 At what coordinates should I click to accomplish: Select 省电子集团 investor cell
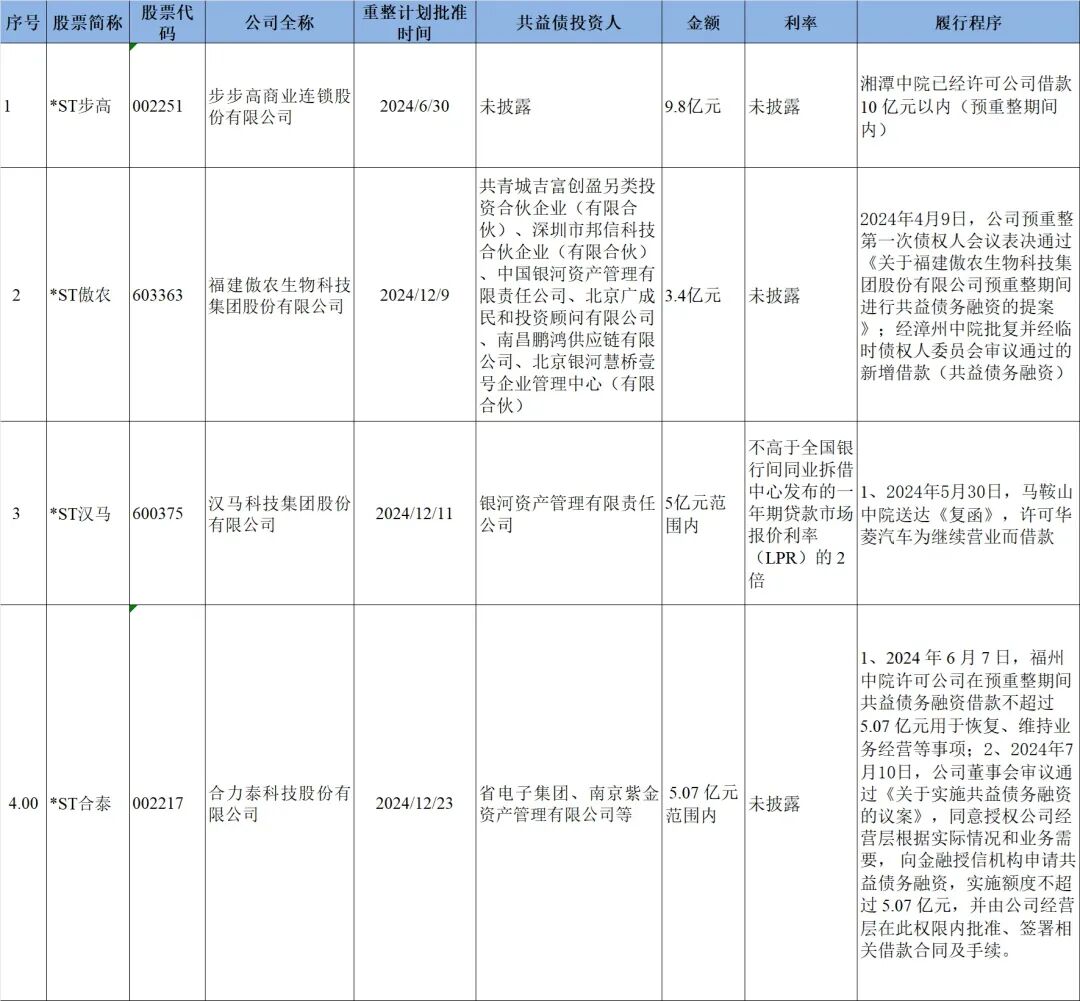569,803
